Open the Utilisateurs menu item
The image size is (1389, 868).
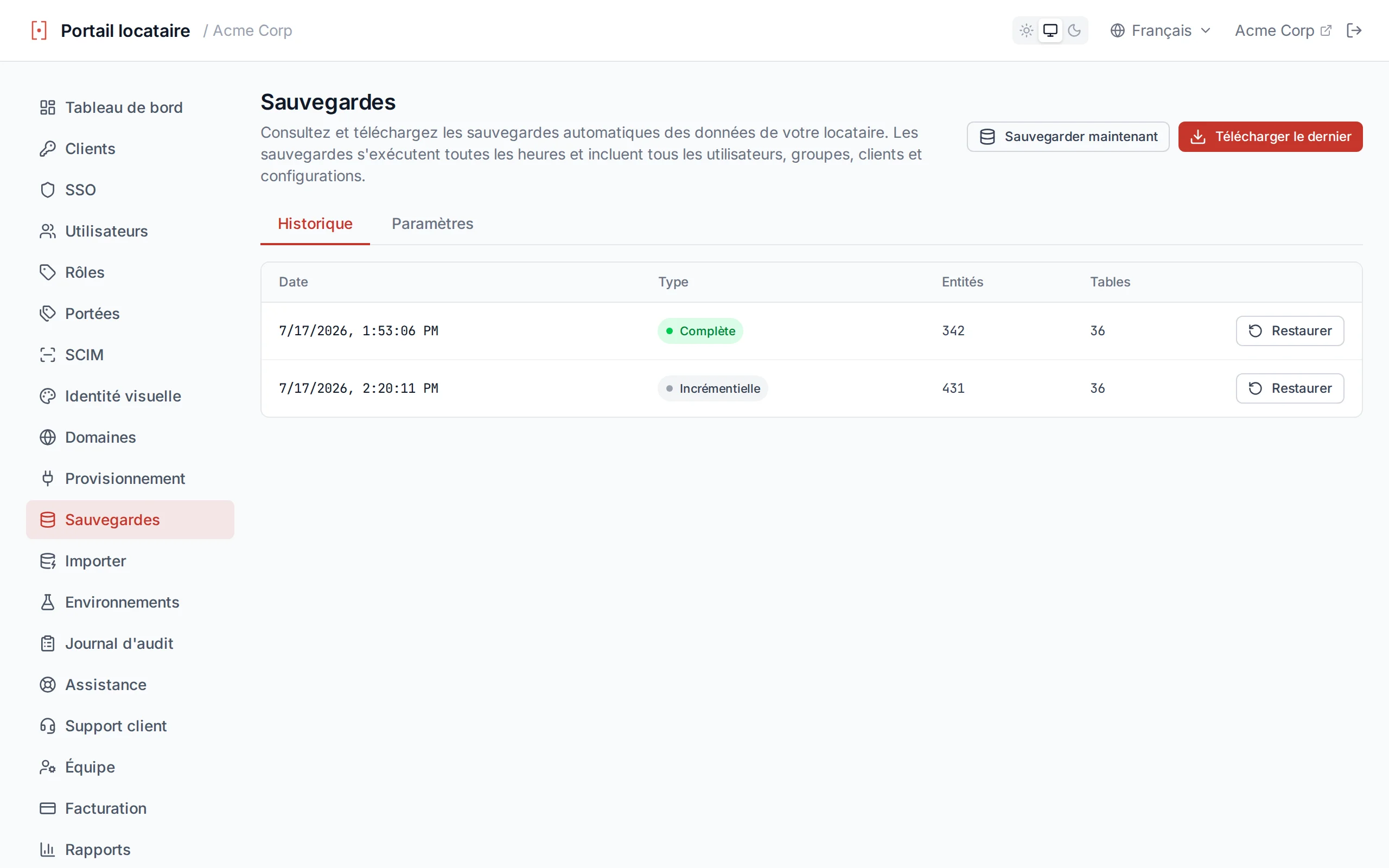tap(130, 231)
